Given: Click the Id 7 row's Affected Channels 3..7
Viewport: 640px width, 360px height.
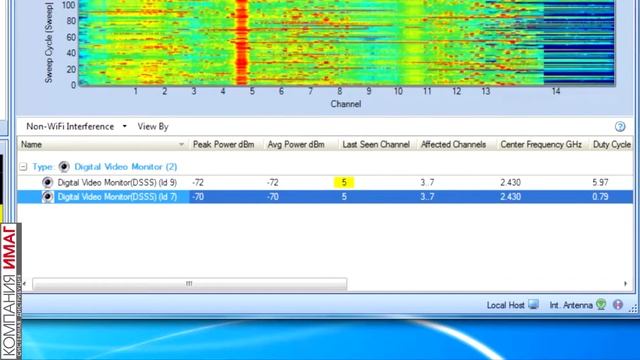Looking at the screenshot, I should pos(427,197).
